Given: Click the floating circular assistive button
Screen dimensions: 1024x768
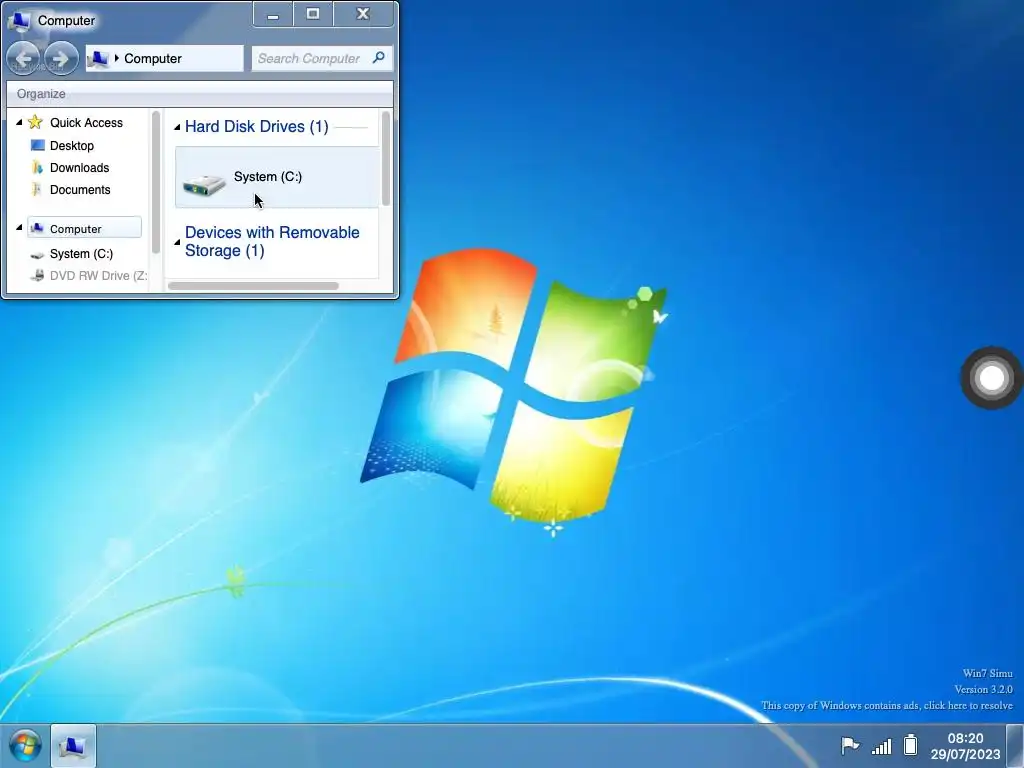Looking at the screenshot, I should tap(991, 377).
